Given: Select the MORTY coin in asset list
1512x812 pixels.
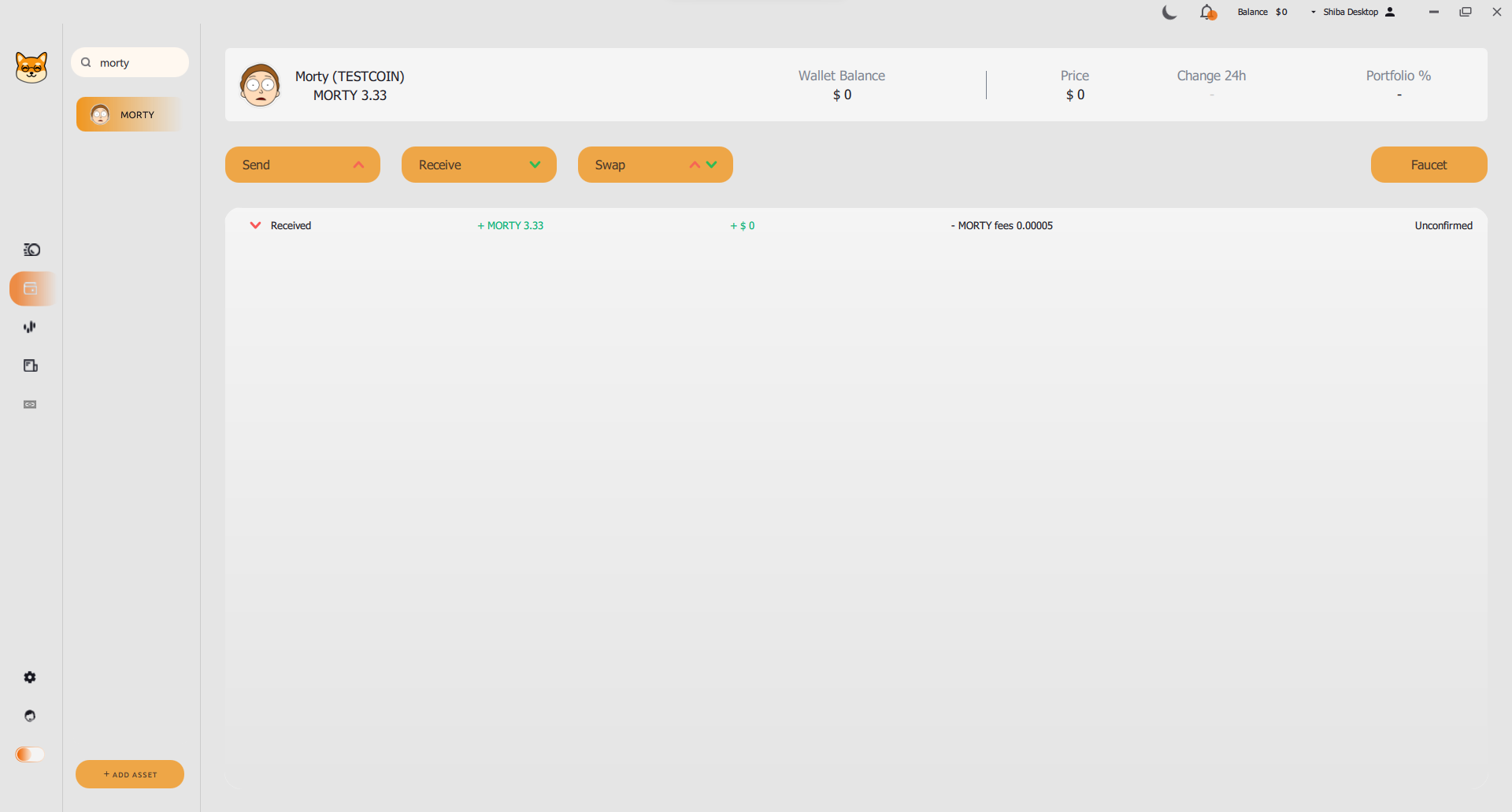Looking at the screenshot, I should [x=130, y=115].
